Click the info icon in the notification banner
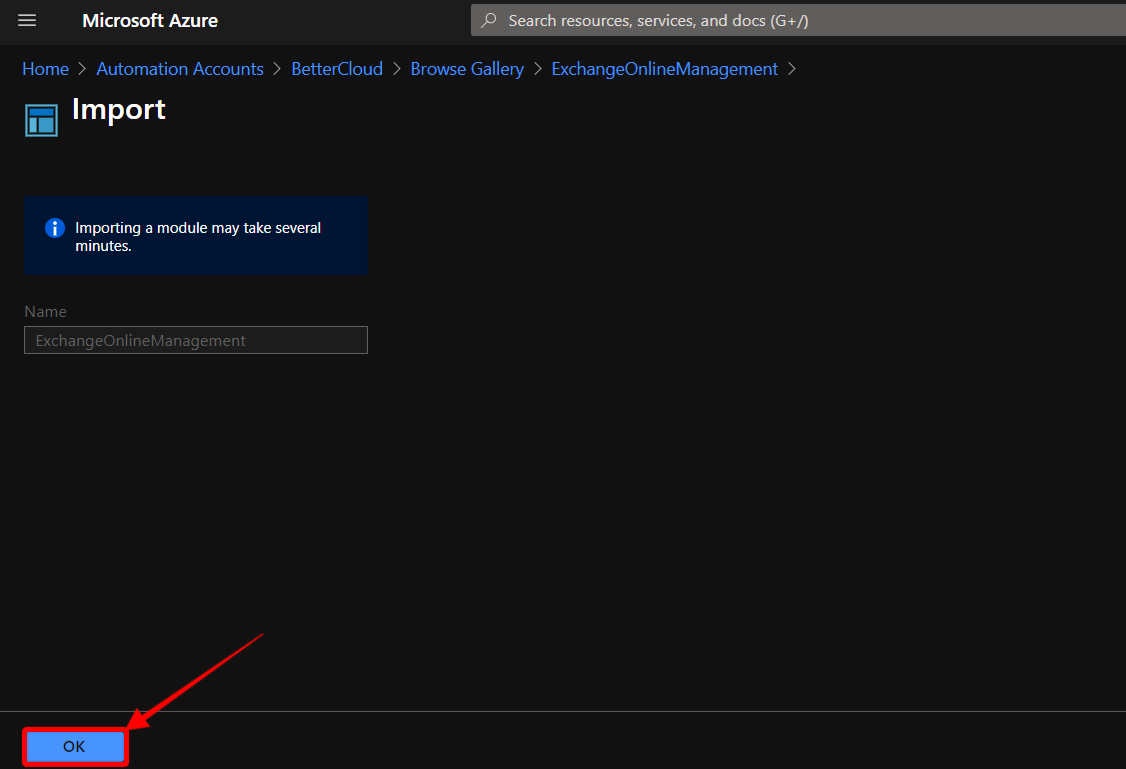This screenshot has height=769, width=1126. 54,228
